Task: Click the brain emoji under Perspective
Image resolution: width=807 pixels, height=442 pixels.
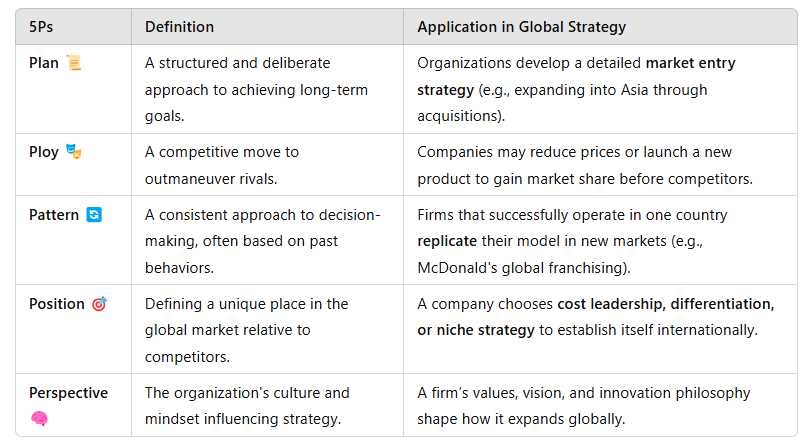Action: point(39,418)
